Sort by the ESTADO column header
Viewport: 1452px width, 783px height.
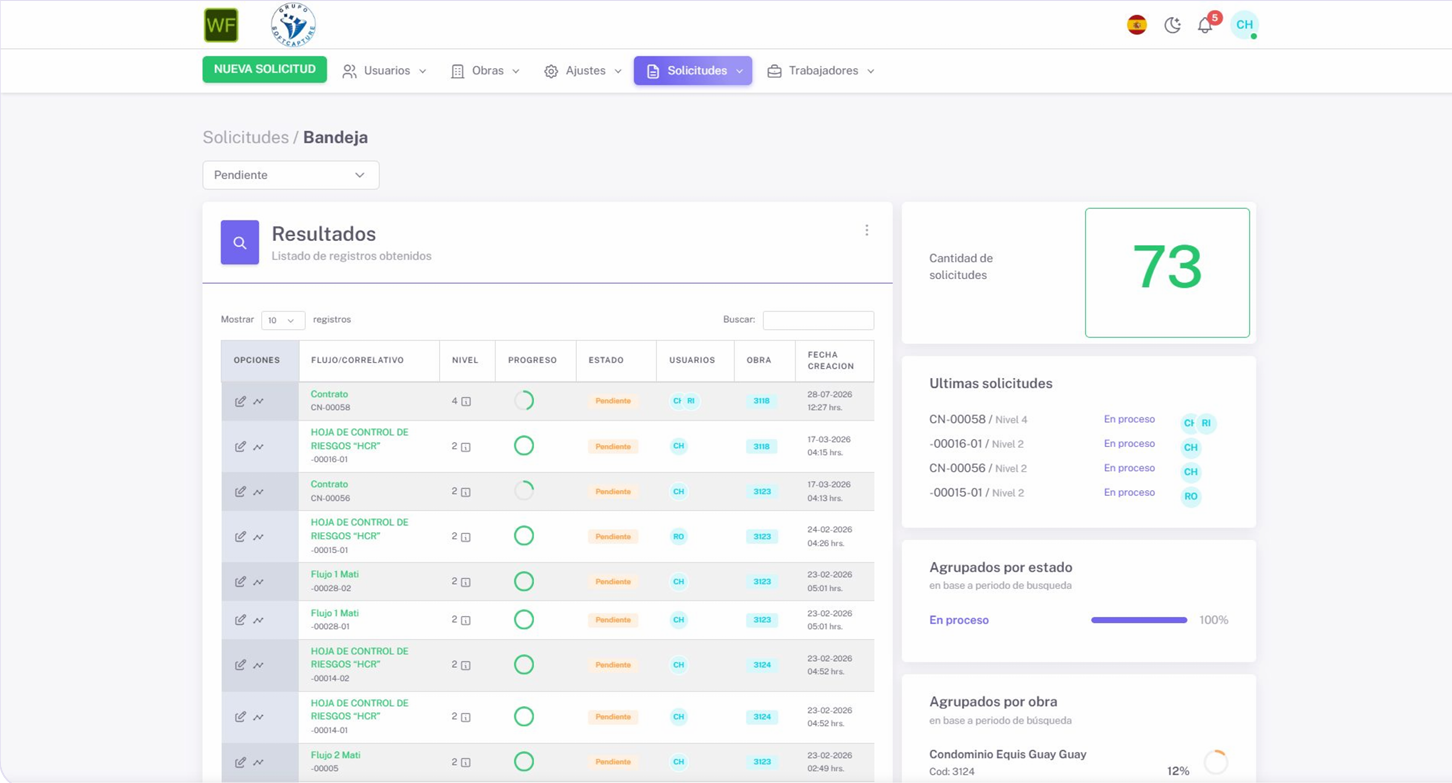tap(615, 360)
